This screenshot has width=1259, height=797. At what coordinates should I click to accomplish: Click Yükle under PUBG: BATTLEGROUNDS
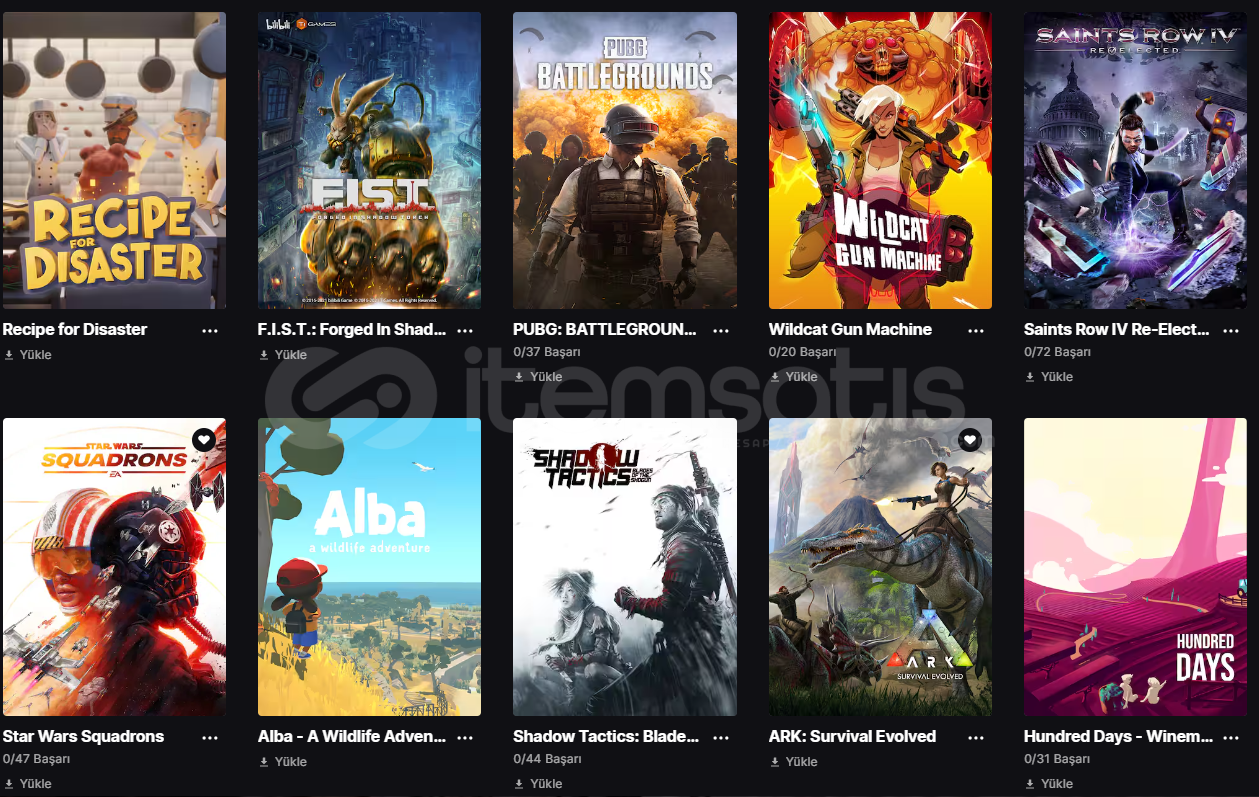[538, 377]
